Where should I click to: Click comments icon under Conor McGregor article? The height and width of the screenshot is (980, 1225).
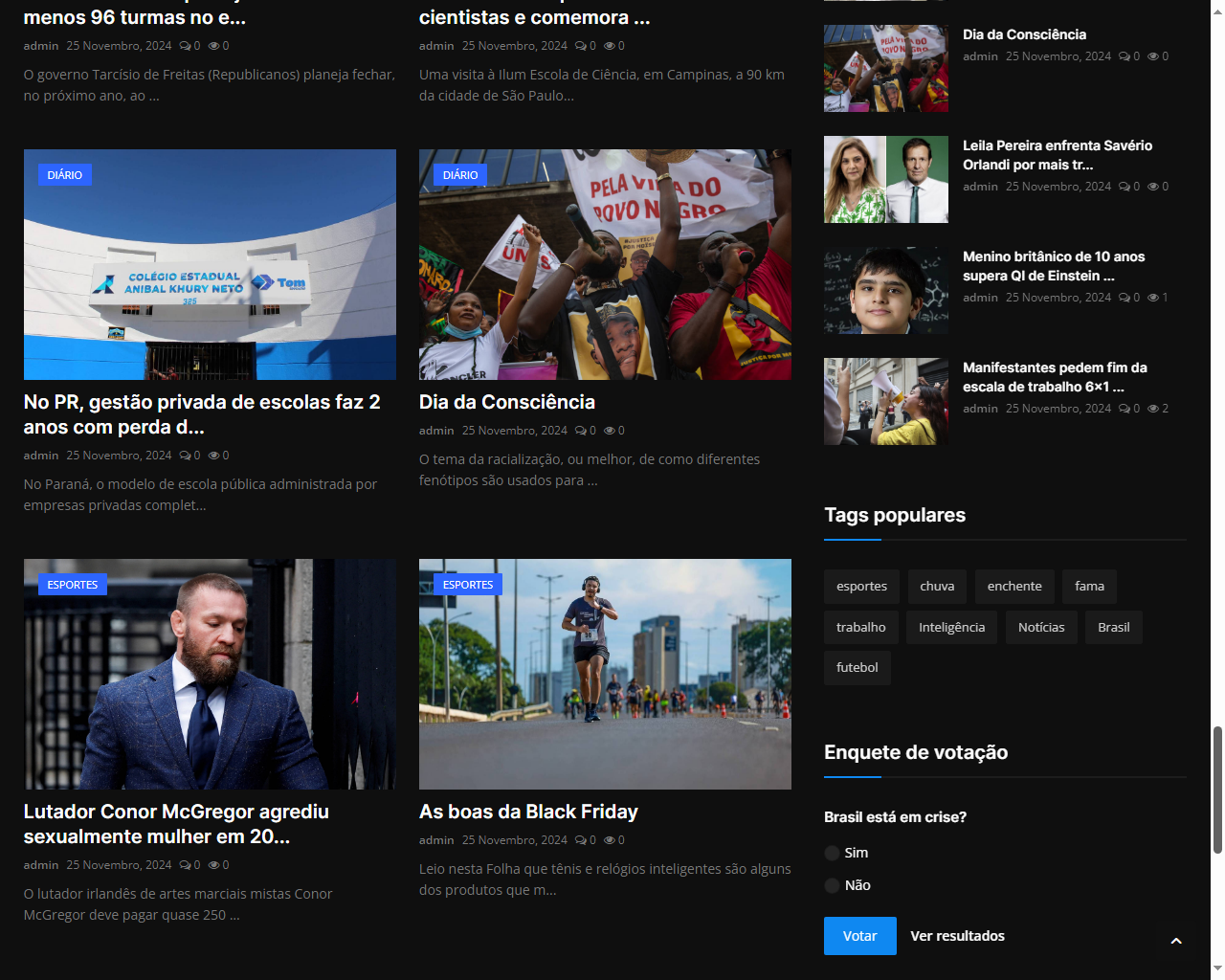click(x=185, y=865)
